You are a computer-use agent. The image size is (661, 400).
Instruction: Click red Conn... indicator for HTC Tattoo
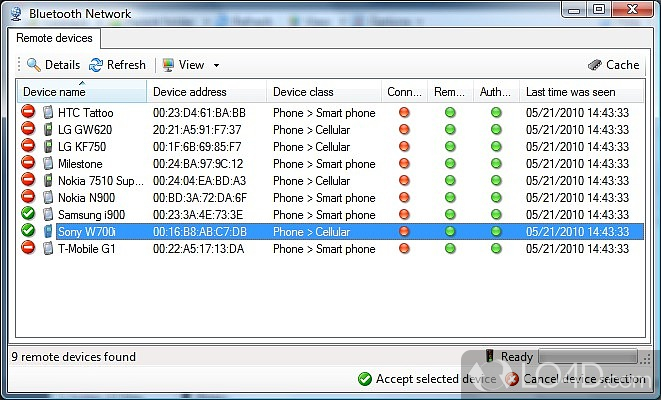click(404, 112)
